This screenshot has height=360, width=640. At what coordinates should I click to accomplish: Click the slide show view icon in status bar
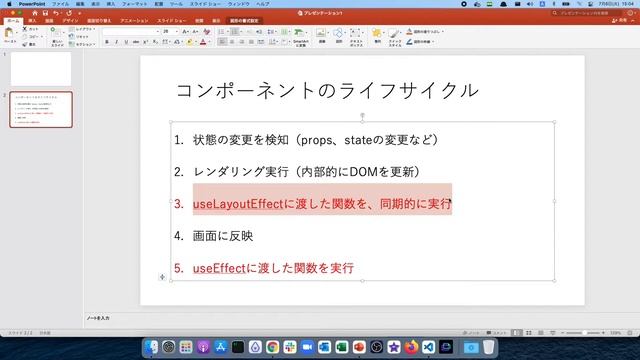[553, 333]
